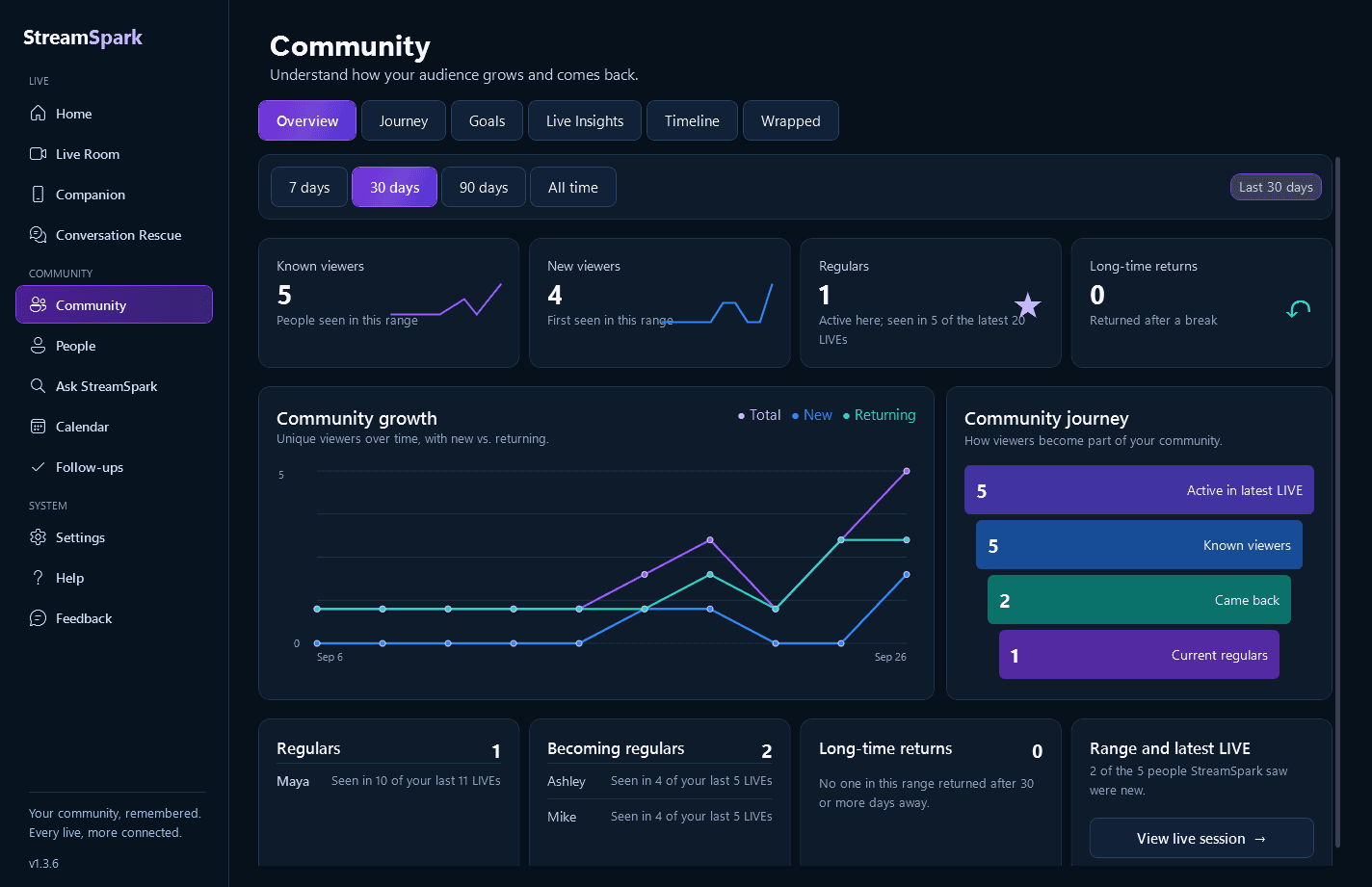Select the 30 days range
The height and width of the screenshot is (887, 1372).
click(x=394, y=188)
